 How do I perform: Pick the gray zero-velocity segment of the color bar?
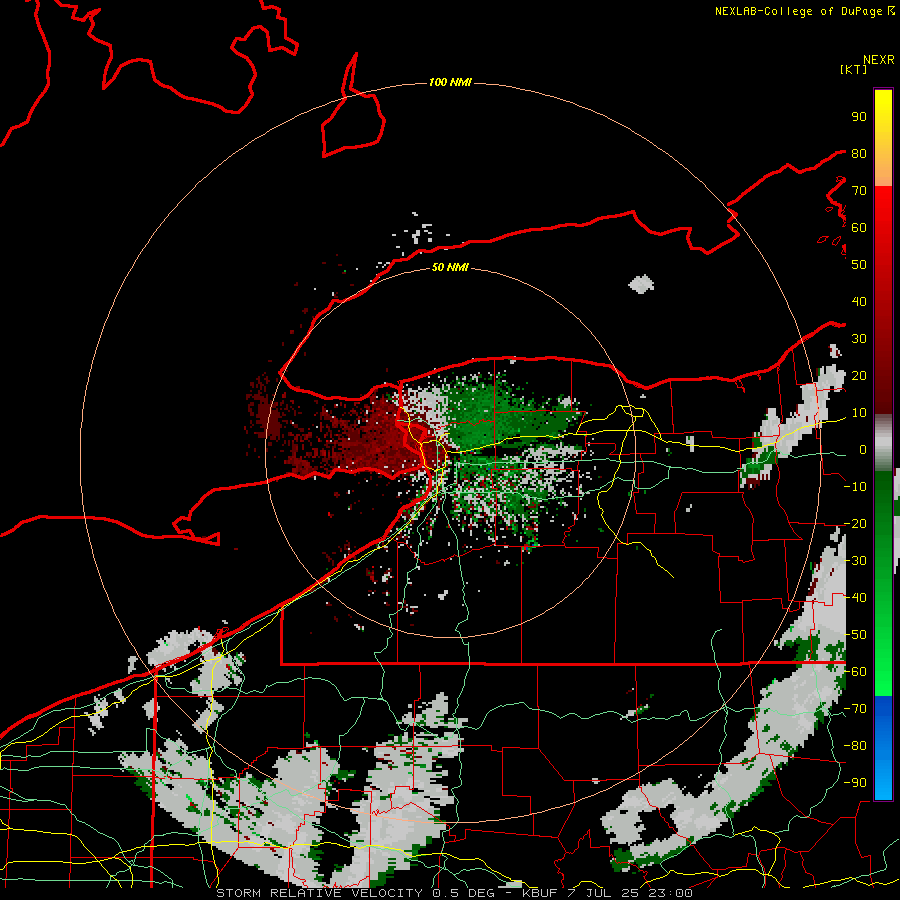883,443
